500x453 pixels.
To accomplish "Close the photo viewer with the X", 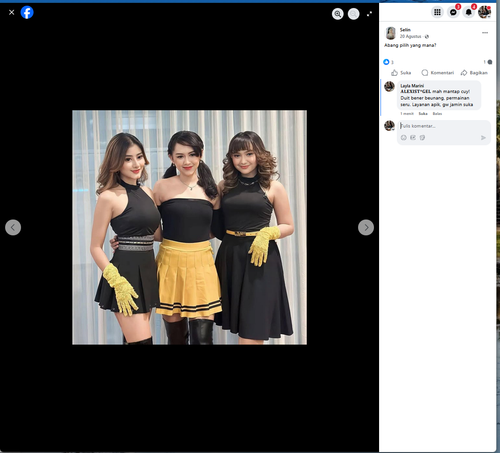I will tap(12, 13).
